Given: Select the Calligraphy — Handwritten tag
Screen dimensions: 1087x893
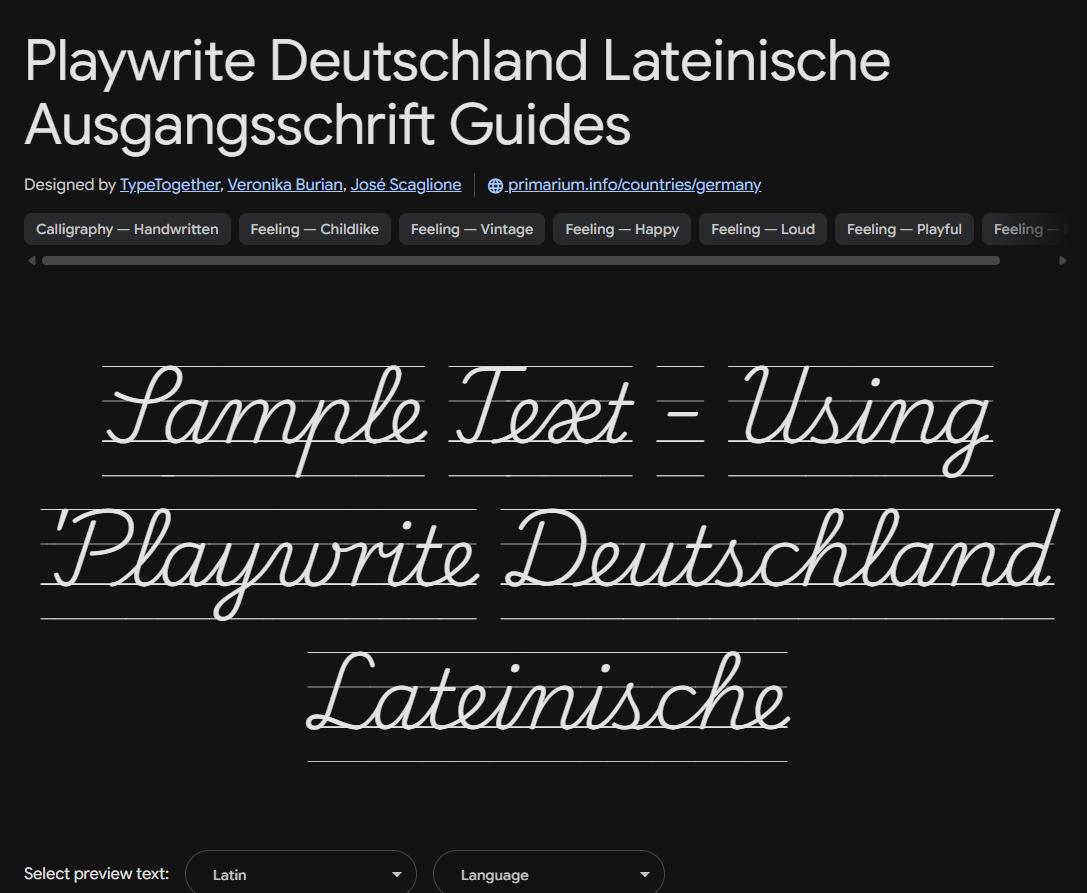Looking at the screenshot, I should (127, 229).
